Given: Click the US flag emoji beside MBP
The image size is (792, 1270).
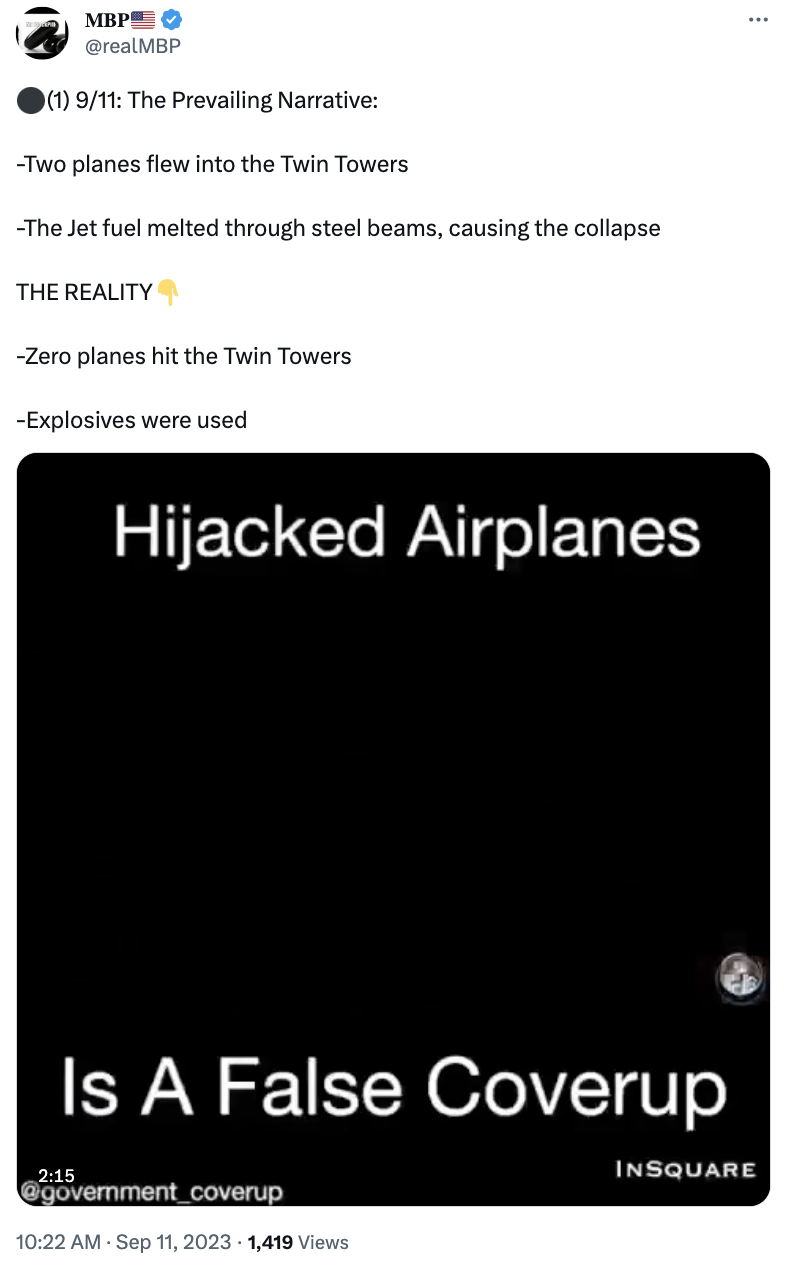Looking at the screenshot, I should (143, 21).
